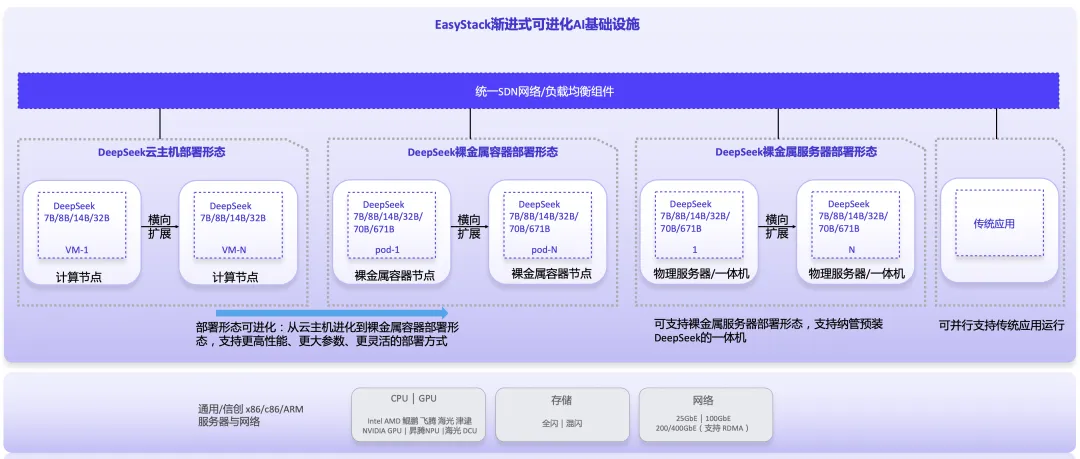The width and height of the screenshot is (1080, 459).
Task: Click the text '可并行支持传统应用运行'
Action: (x=1002, y=325)
